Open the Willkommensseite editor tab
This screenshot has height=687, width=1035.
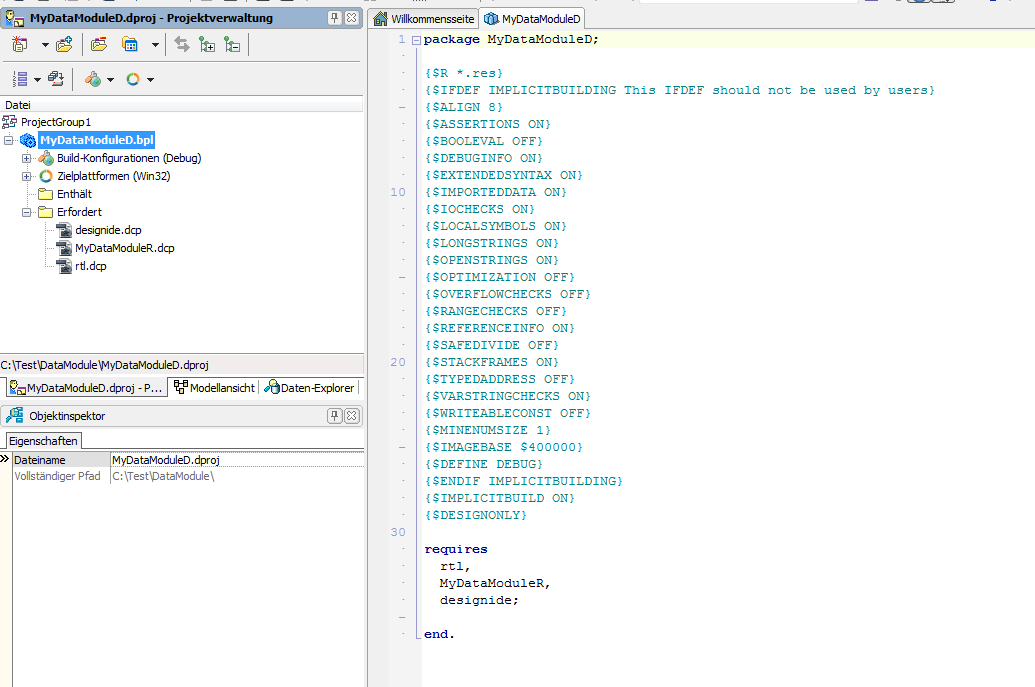click(424, 18)
